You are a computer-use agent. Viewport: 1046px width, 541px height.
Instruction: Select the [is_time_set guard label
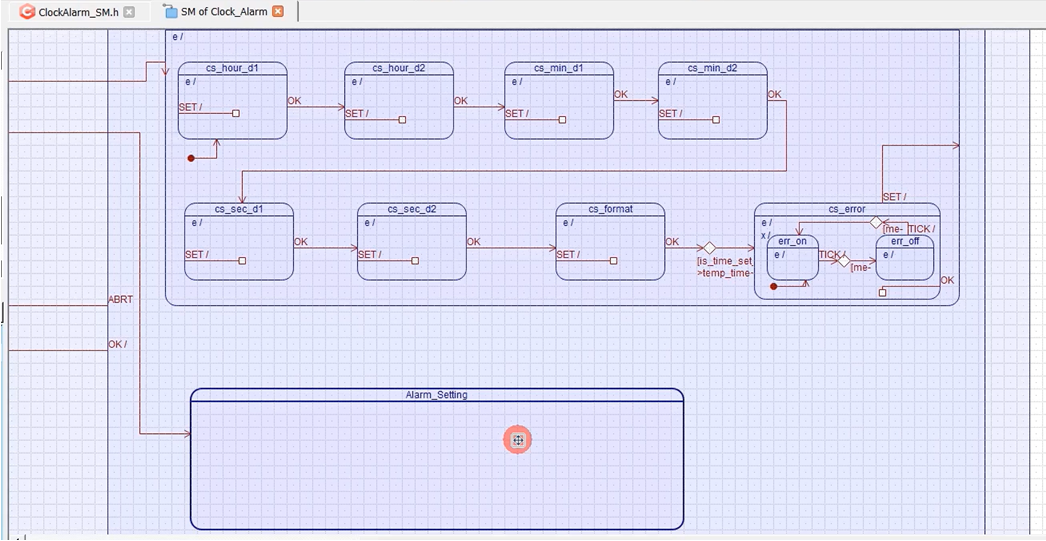coord(725,261)
